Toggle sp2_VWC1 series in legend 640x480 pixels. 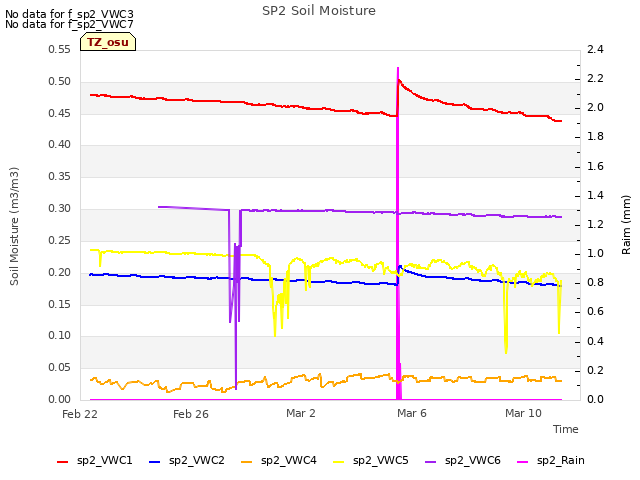pyautogui.click(x=95, y=461)
